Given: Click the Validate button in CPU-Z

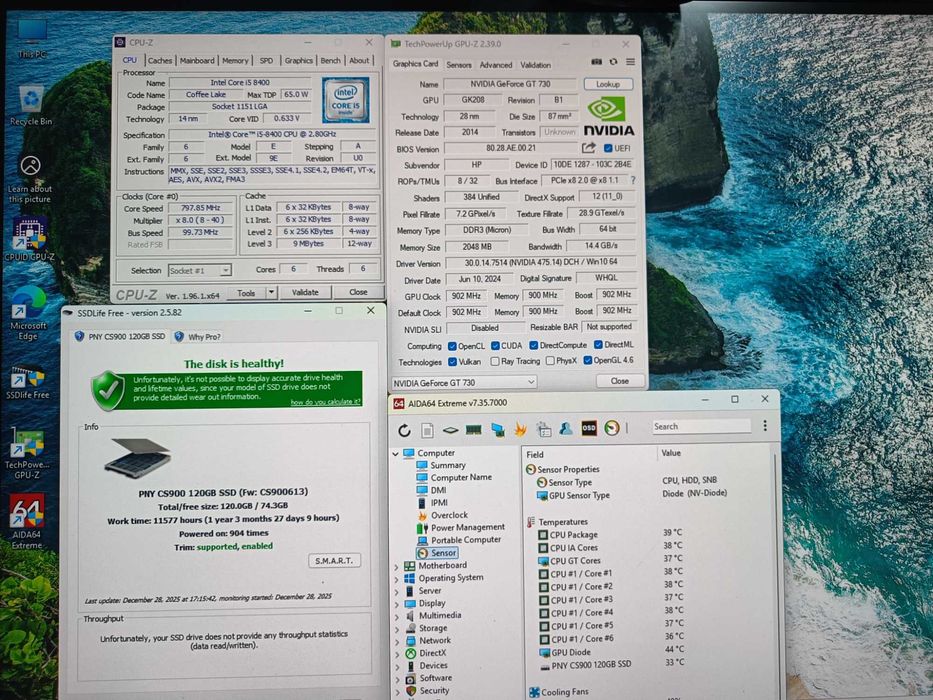Looking at the screenshot, I should pos(305,292).
